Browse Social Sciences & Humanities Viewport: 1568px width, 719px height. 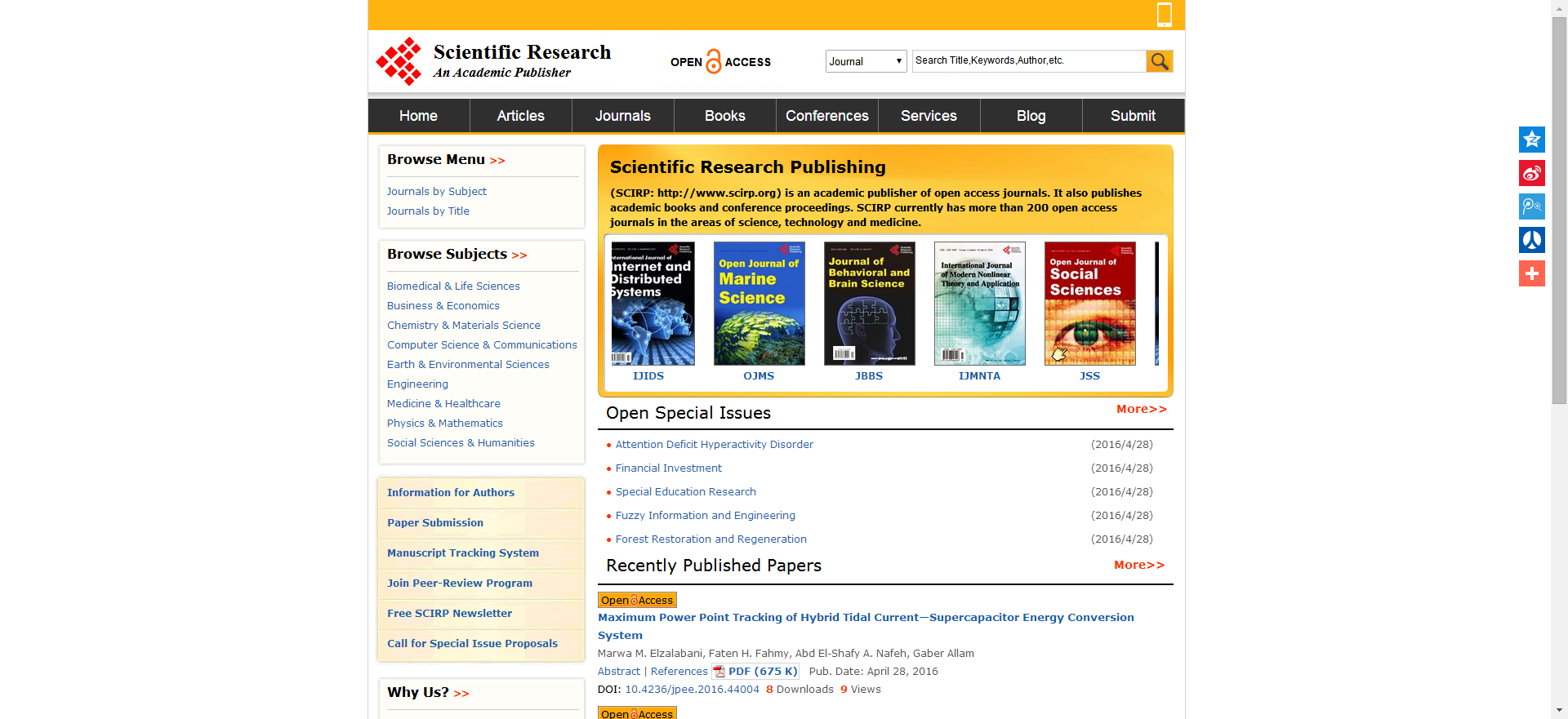pyautogui.click(x=461, y=443)
